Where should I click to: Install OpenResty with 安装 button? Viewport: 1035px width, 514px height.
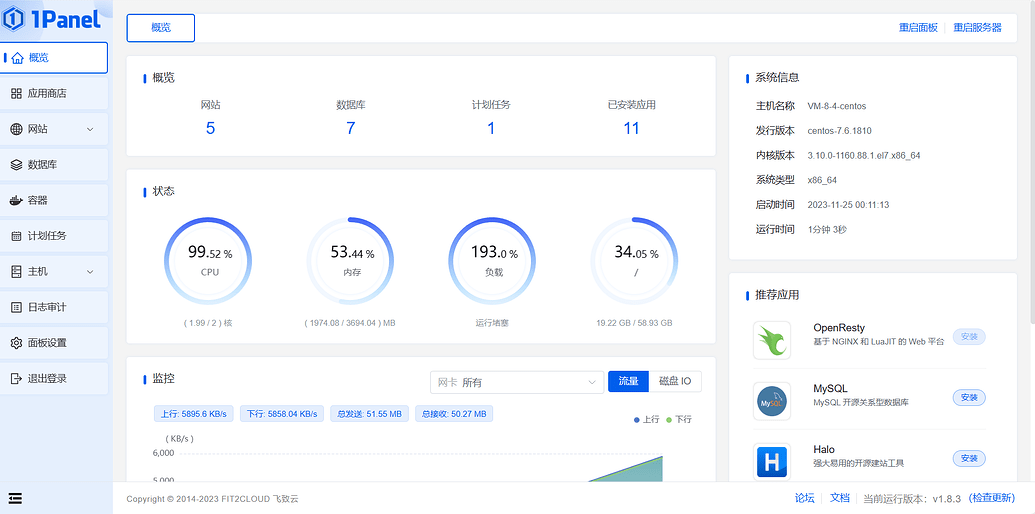pos(969,337)
